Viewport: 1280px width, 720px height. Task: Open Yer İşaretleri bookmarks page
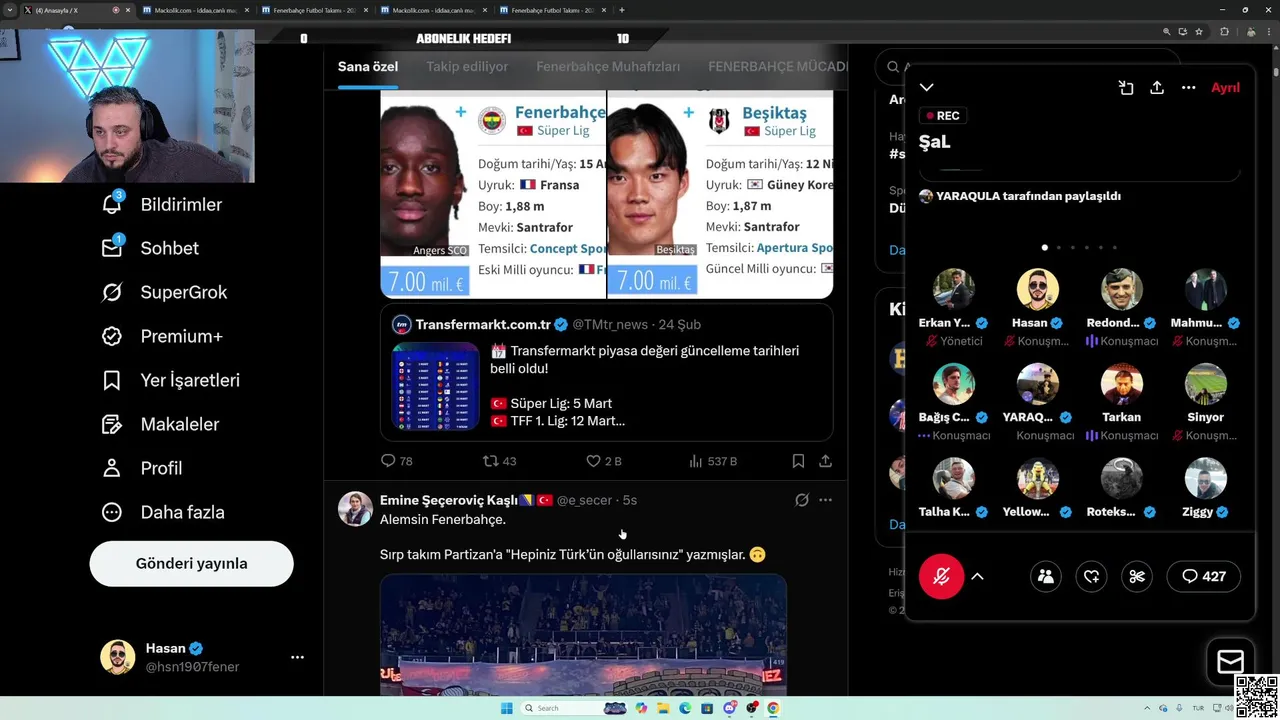coord(170,380)
